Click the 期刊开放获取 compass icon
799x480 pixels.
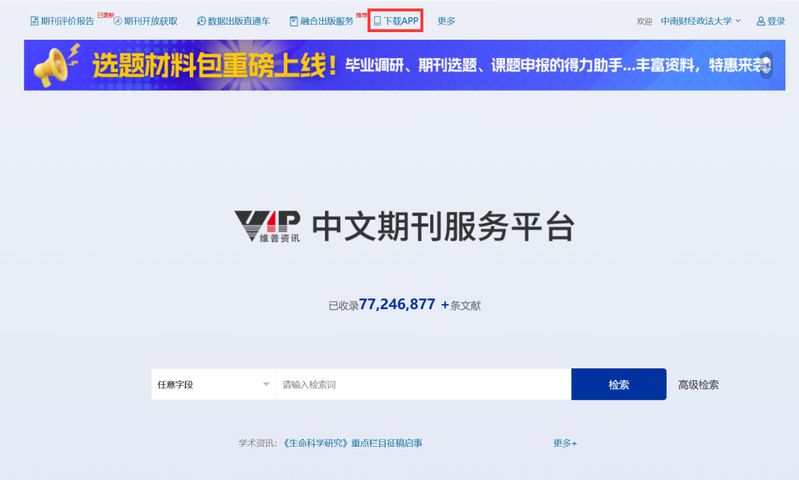tap(117, 21)
